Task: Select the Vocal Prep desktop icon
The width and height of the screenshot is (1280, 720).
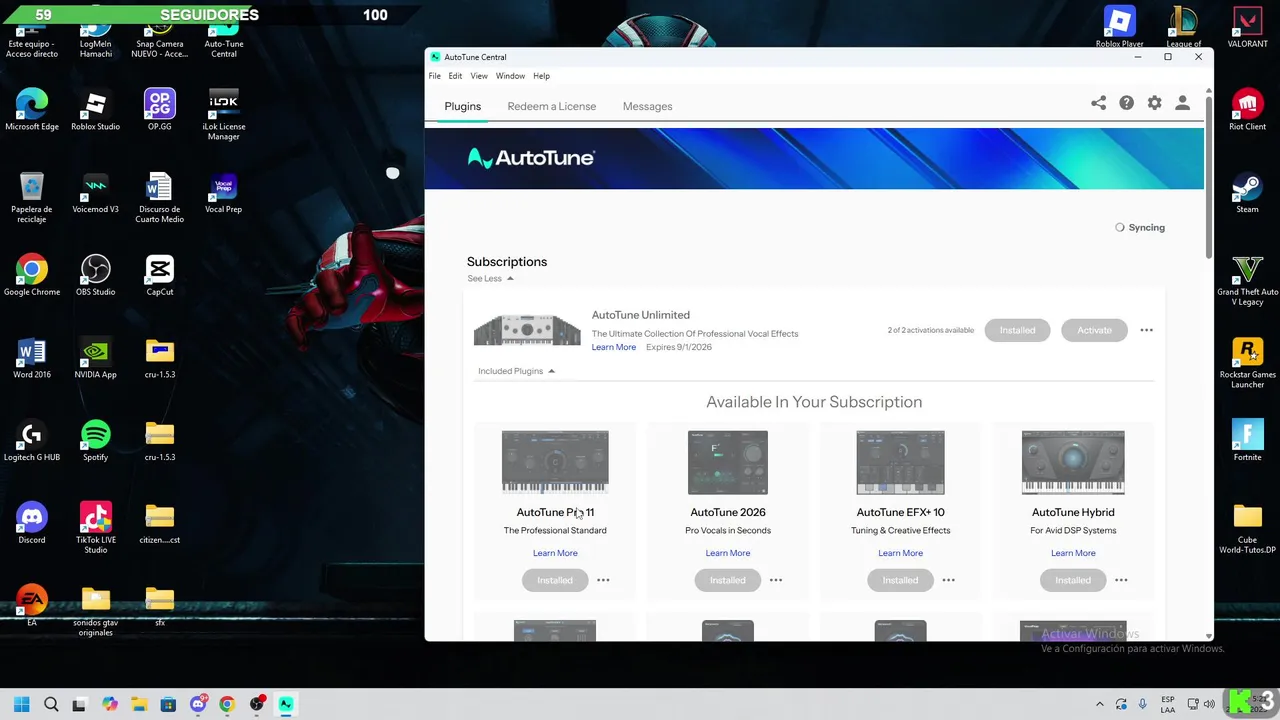Action: 223,193
